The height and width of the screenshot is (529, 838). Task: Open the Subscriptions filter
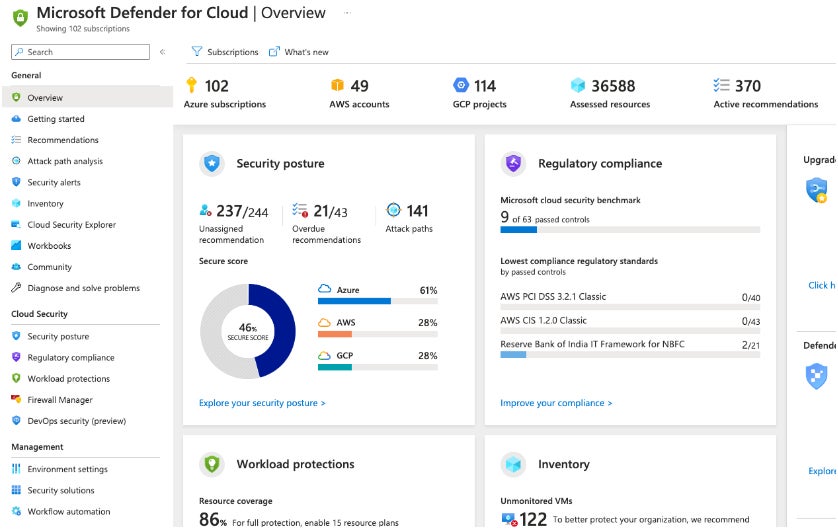coord(225,52)
